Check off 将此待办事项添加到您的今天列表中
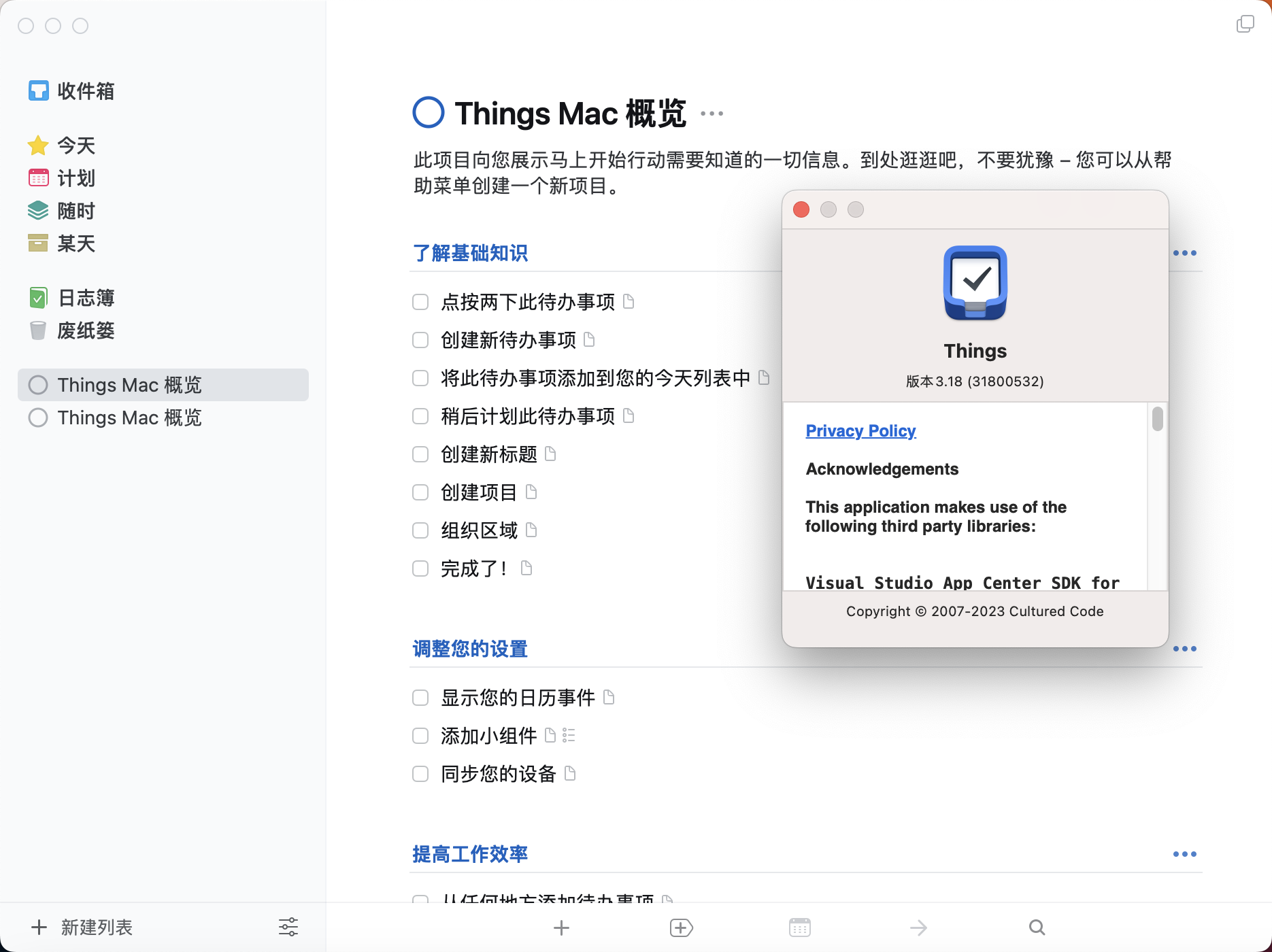 [x=420, y=378]
